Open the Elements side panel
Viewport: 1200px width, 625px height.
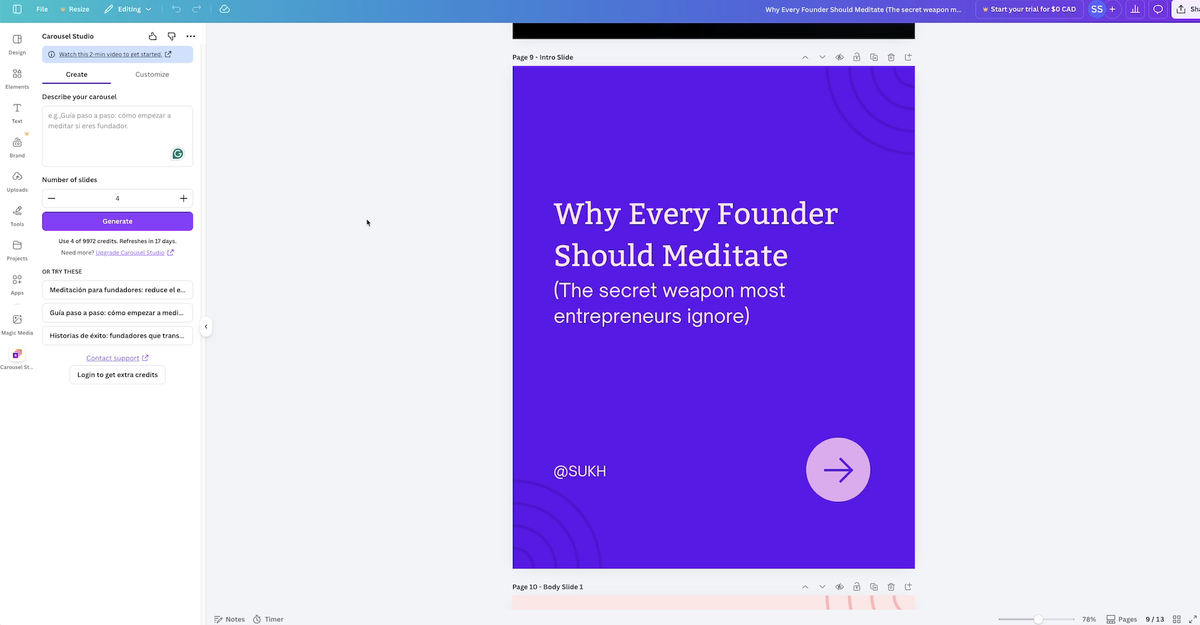(x=17, y=78)
